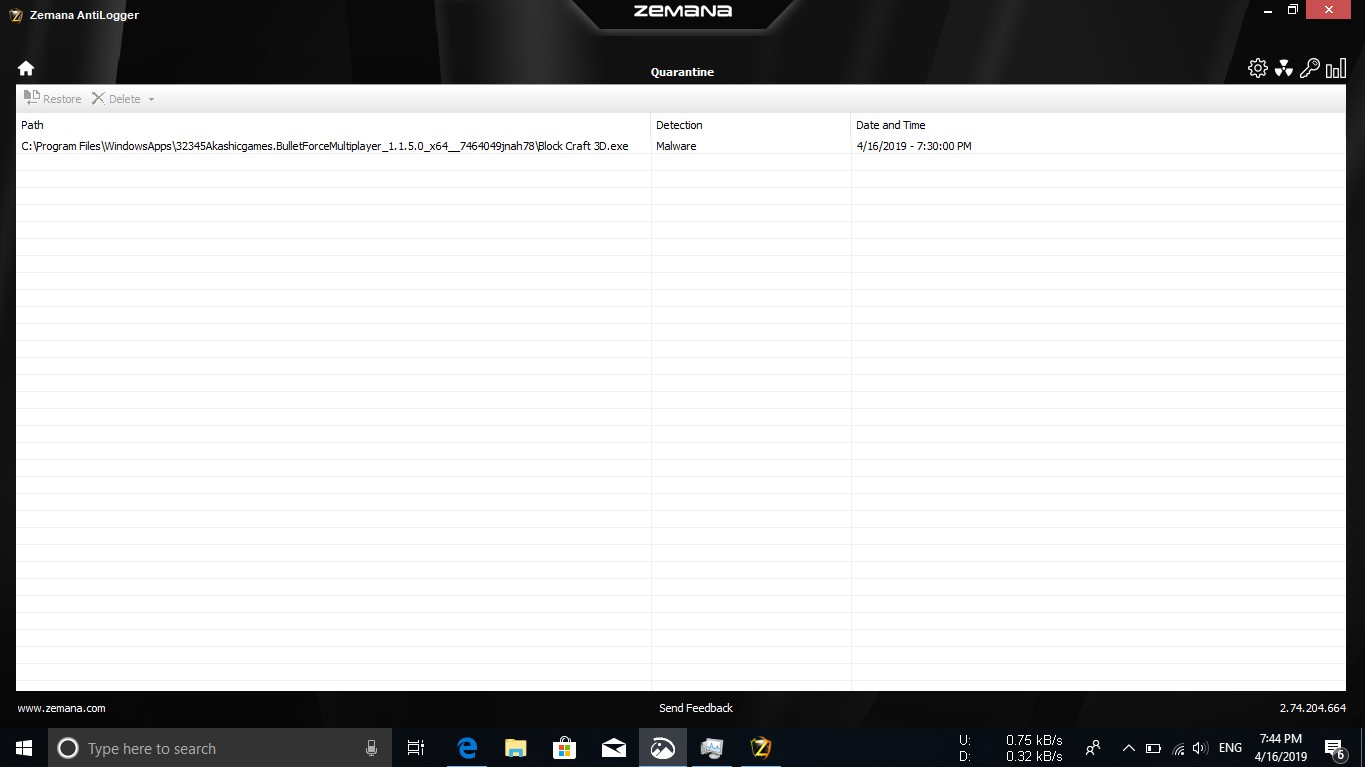This screenshot has width=1365, height=767.
Task: Open settings via the gear icon
Action: tap(1257, 68)
